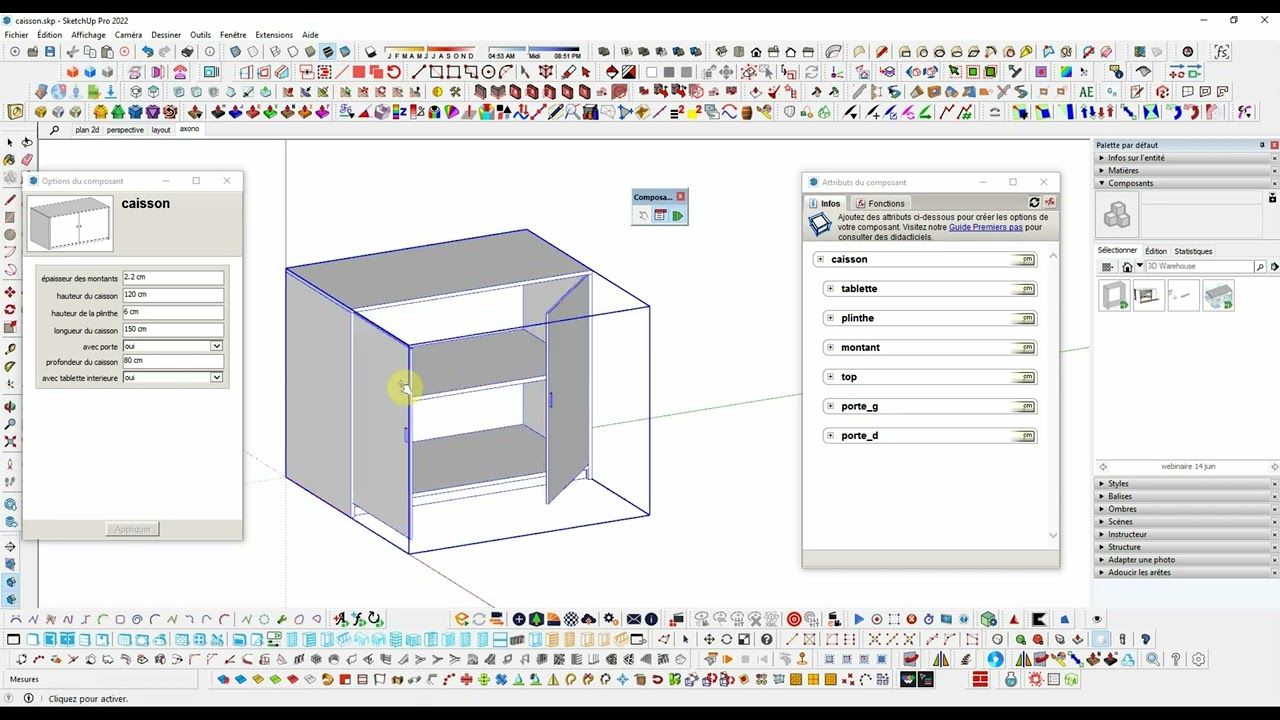Image resolution: width=1280 pixels, height=720 pixels.
Task: Select the Tape Measure tool in the left toolbar
Action: (10, 350)
